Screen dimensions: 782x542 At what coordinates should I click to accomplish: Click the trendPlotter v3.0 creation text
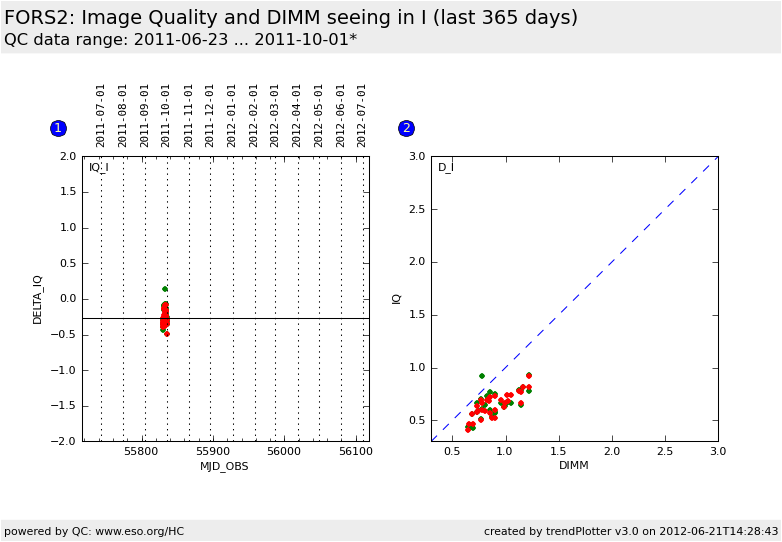pyautogui.click(x=631, y=531)
